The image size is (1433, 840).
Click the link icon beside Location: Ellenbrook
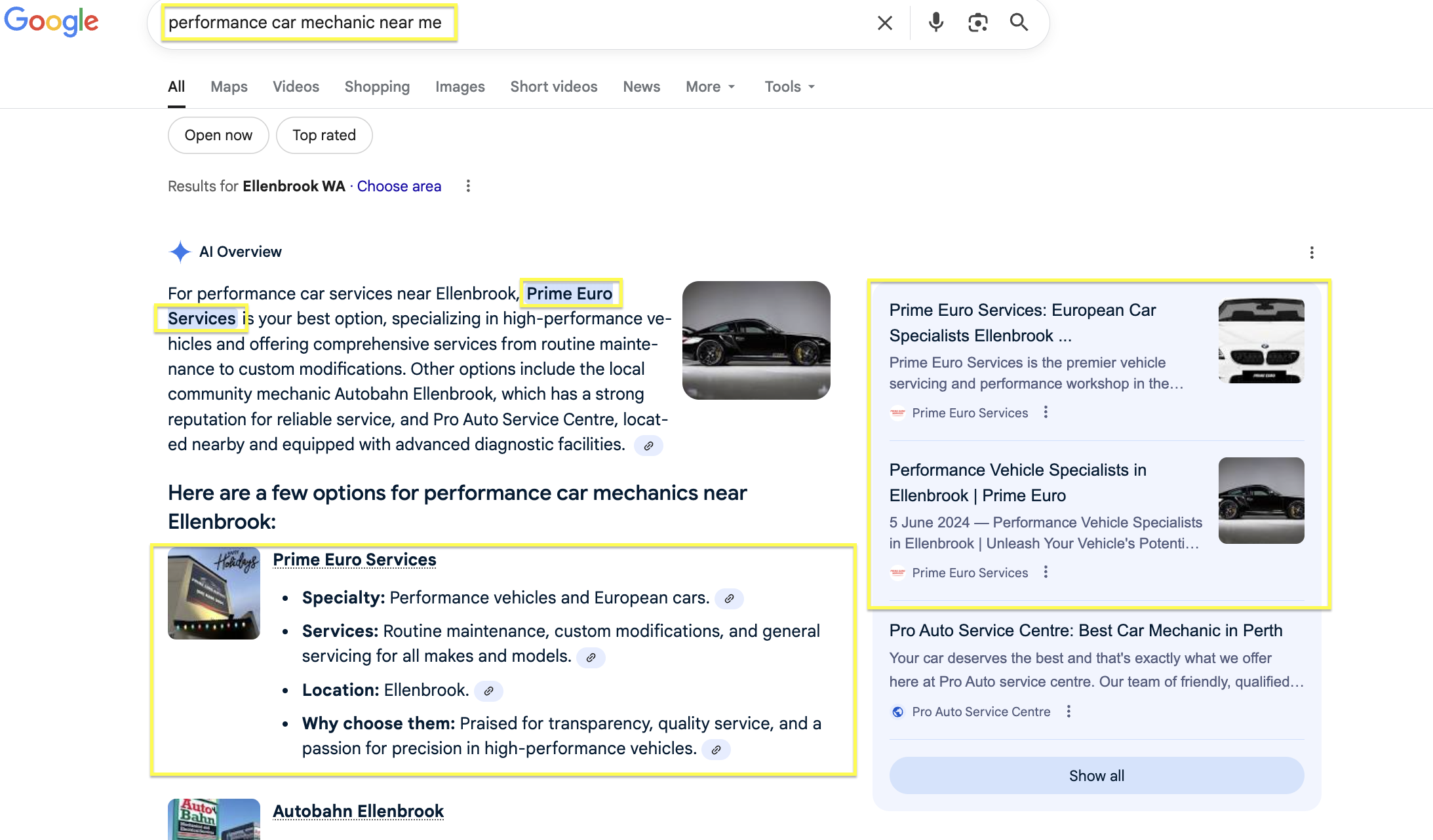click(x=488, y=691)
